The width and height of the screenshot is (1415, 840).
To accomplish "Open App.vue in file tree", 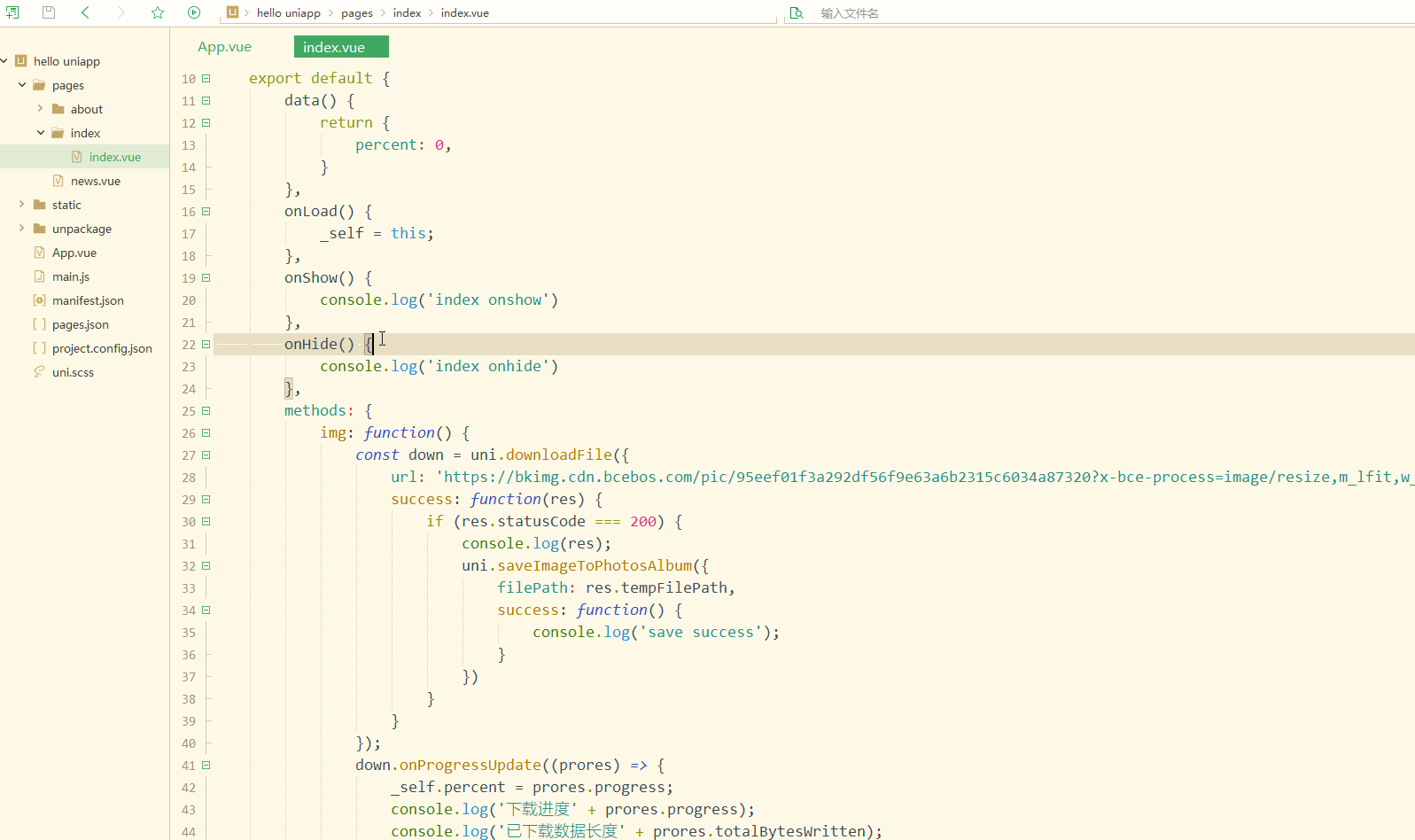I will (74, 253).
